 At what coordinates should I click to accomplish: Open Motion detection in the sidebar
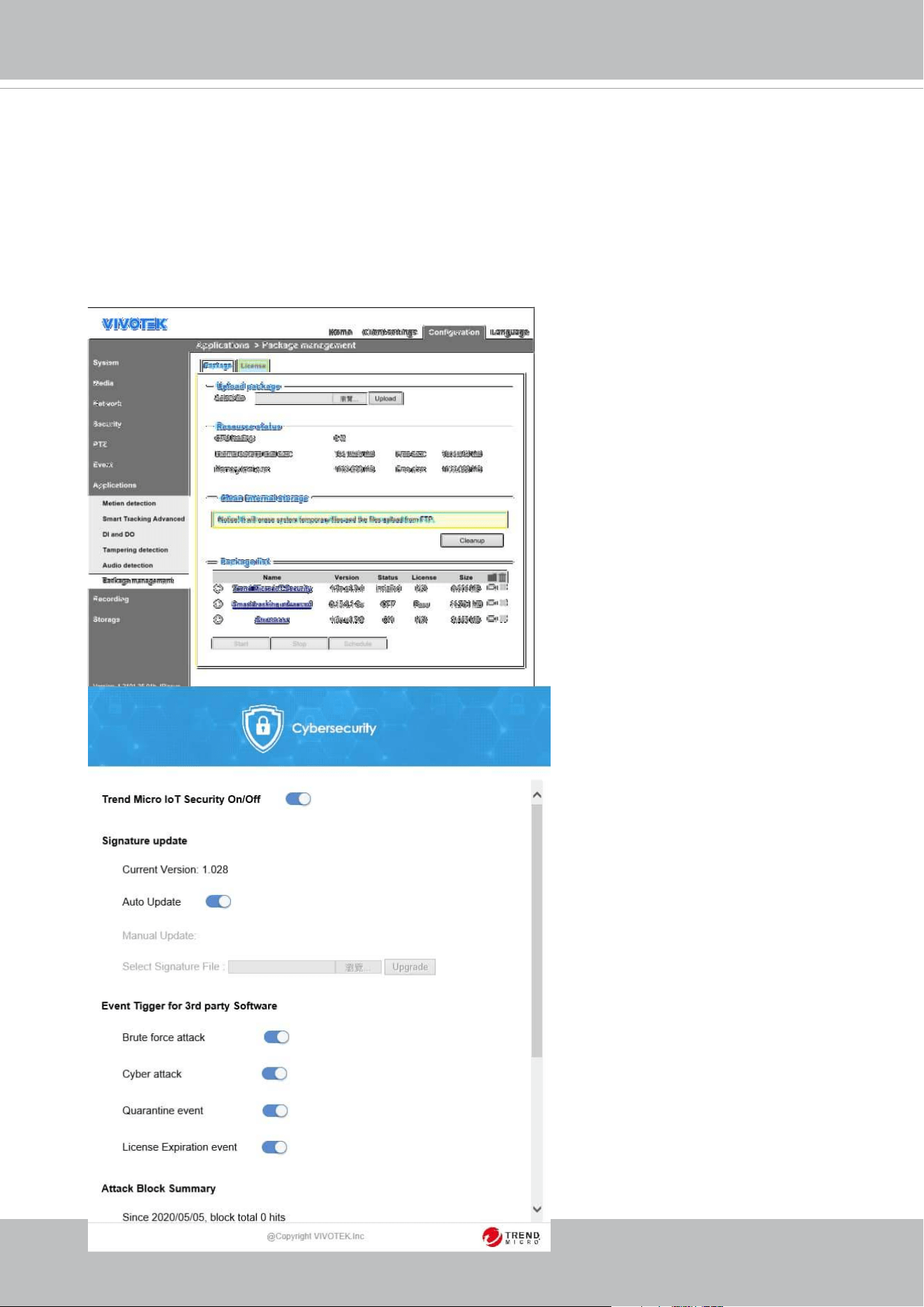pyautogui.click(x=129, y=503)
